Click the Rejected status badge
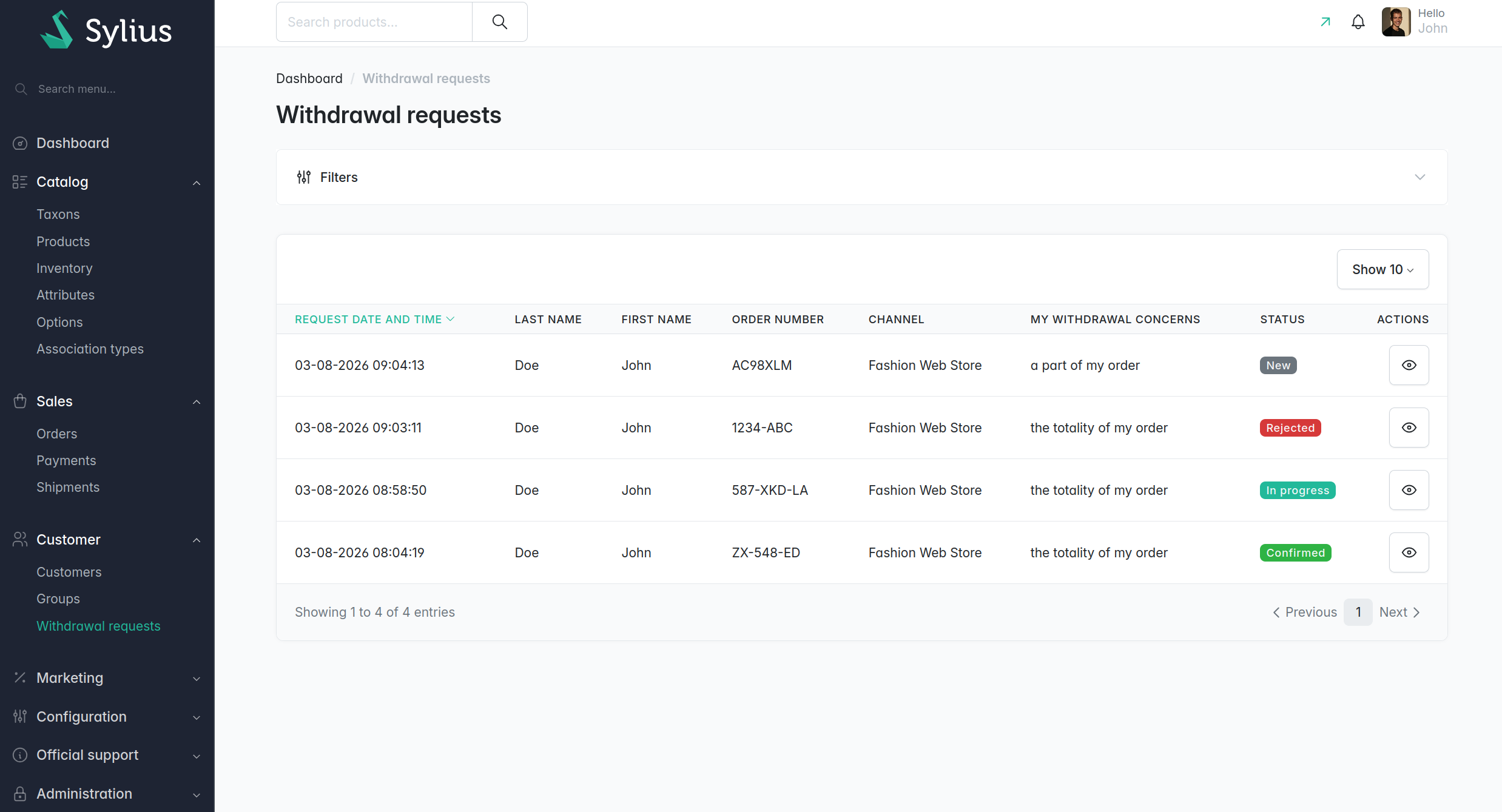 click(x=1290, y=428)
